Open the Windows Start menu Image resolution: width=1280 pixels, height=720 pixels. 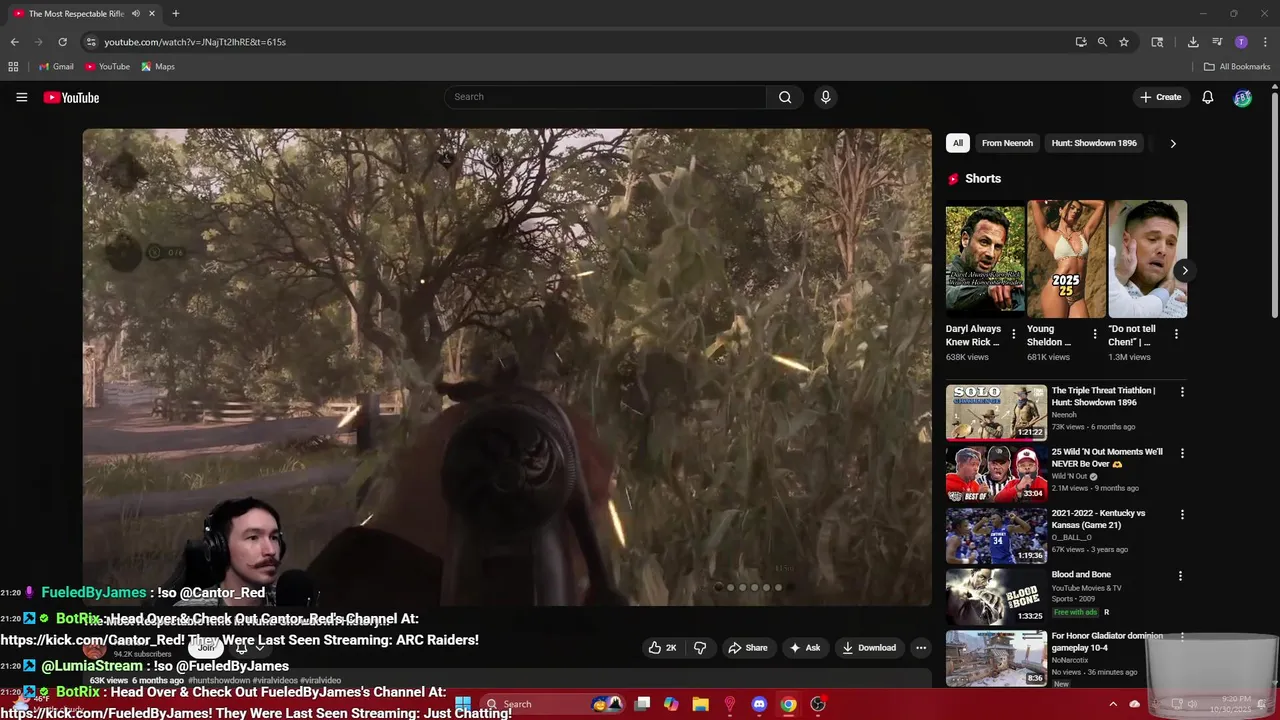click(463, 704)
